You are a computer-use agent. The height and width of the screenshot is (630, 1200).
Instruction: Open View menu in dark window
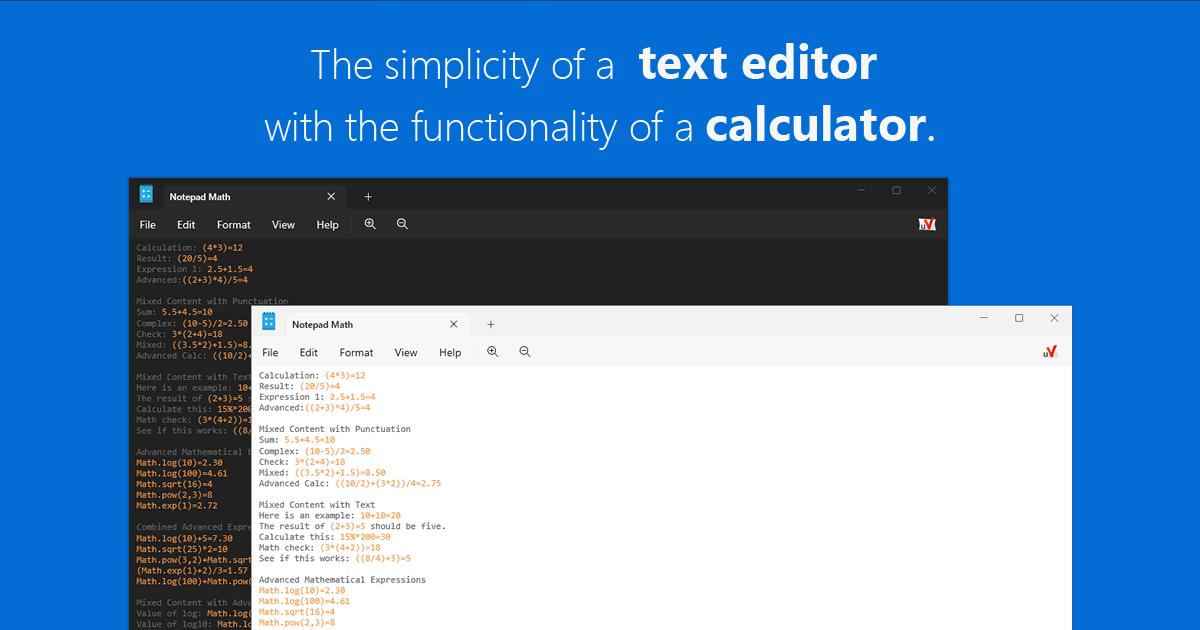pyautogui.click(x=284, y=225)
